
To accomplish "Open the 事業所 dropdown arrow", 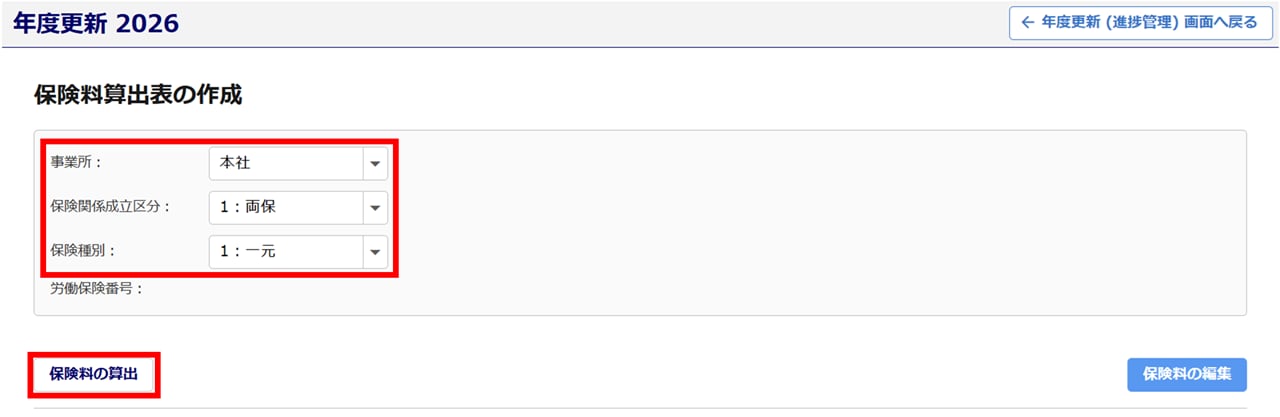I will click(x=375, y=163).
